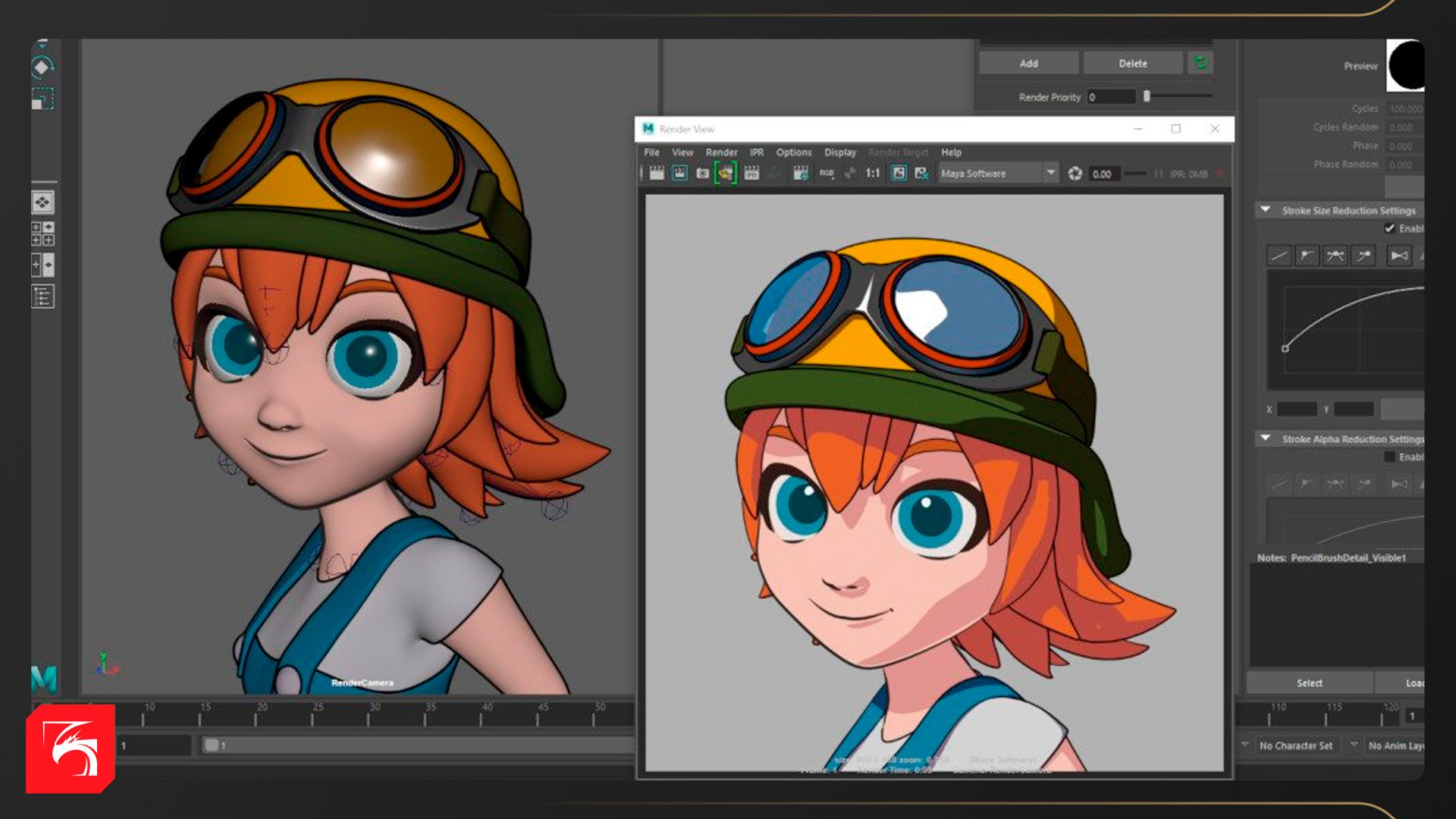The width and height of the screenshot is (1456, 819).
Task: Click the Delete button
Action: pos(1133,63)
